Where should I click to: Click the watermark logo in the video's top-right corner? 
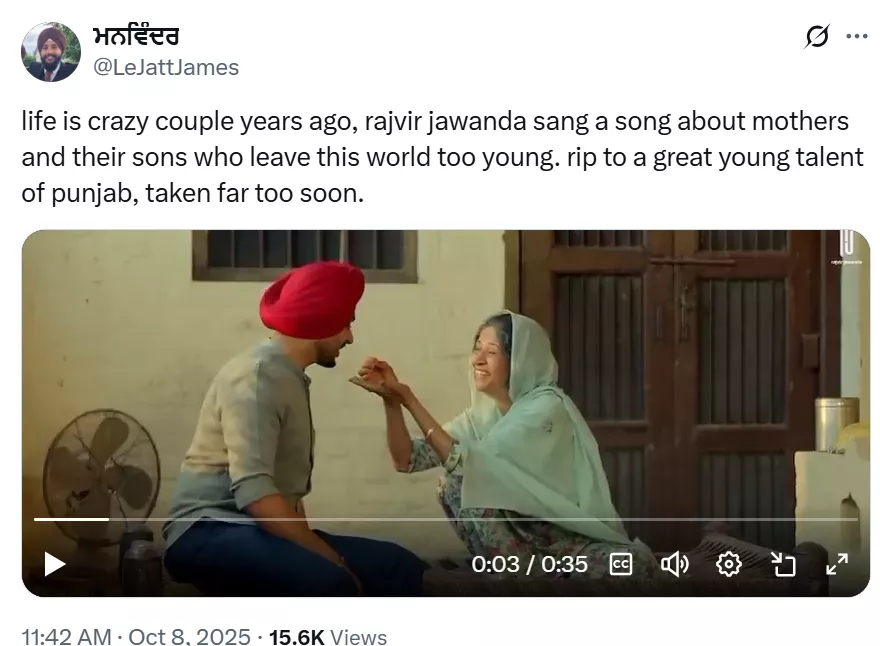point(846,248)
